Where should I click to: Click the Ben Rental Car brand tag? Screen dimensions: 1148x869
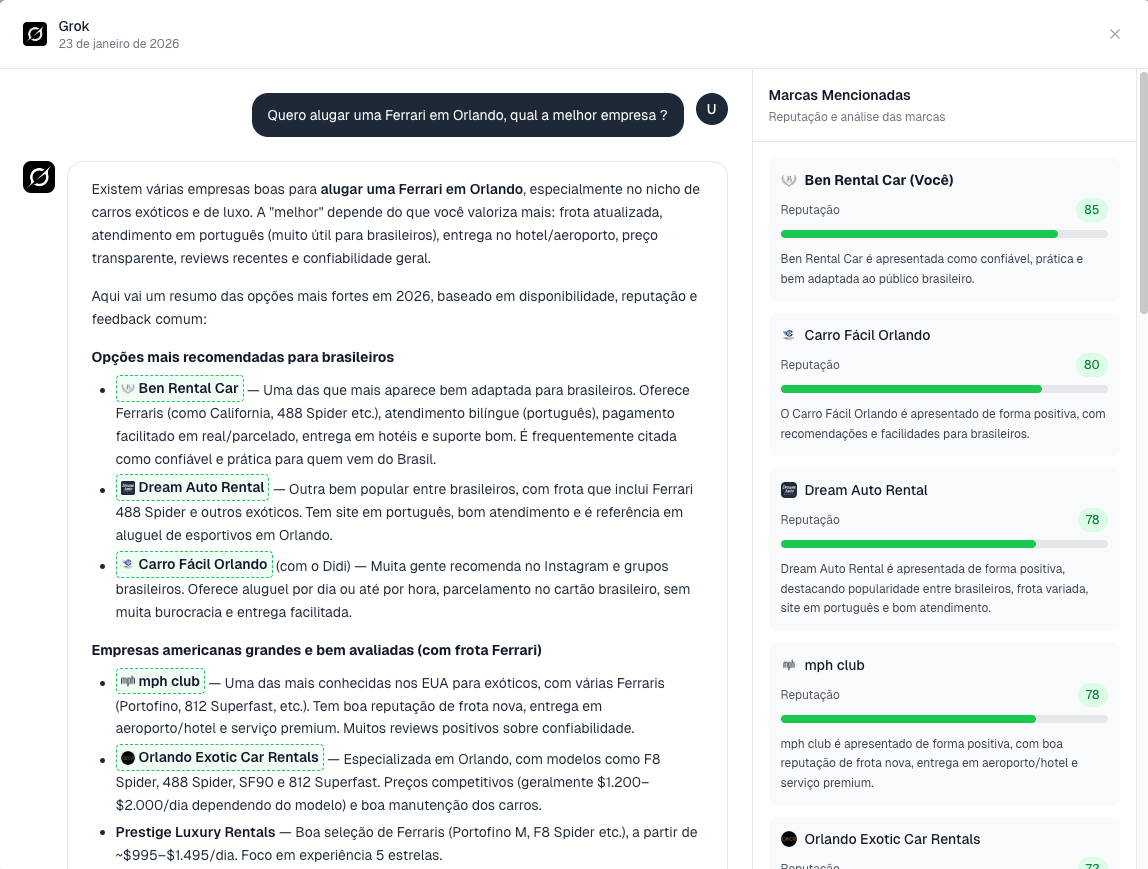coord(180,388)
